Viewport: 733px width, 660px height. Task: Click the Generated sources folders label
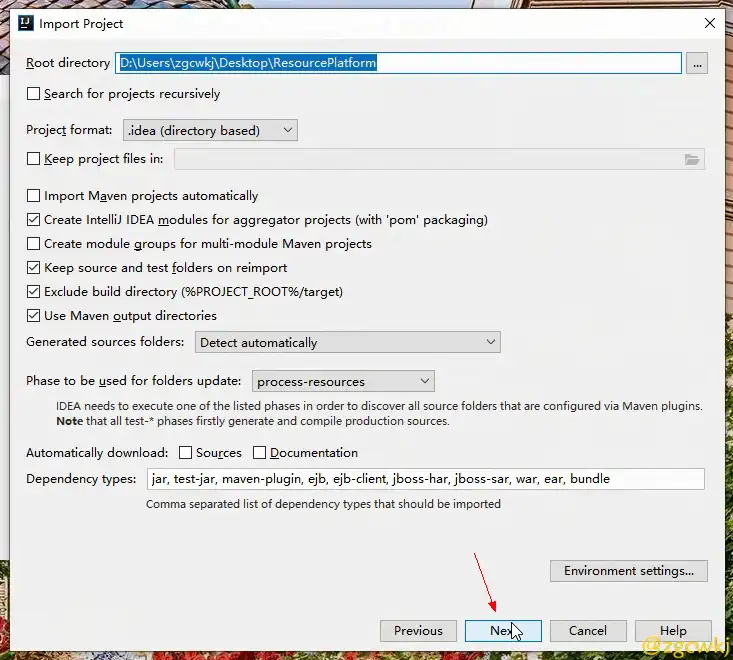pos(105,342)
